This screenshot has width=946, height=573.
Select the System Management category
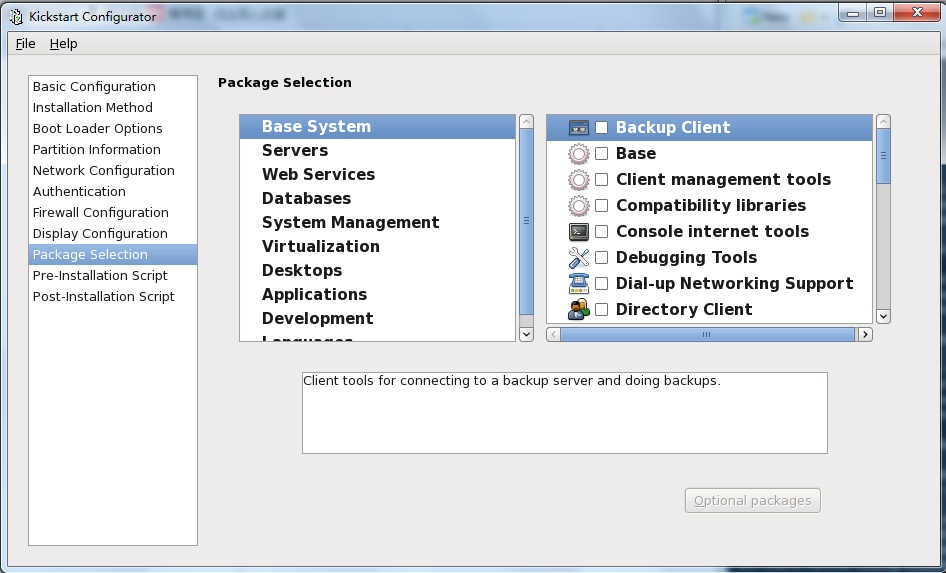pyautogui.click(x=378, y=223)
